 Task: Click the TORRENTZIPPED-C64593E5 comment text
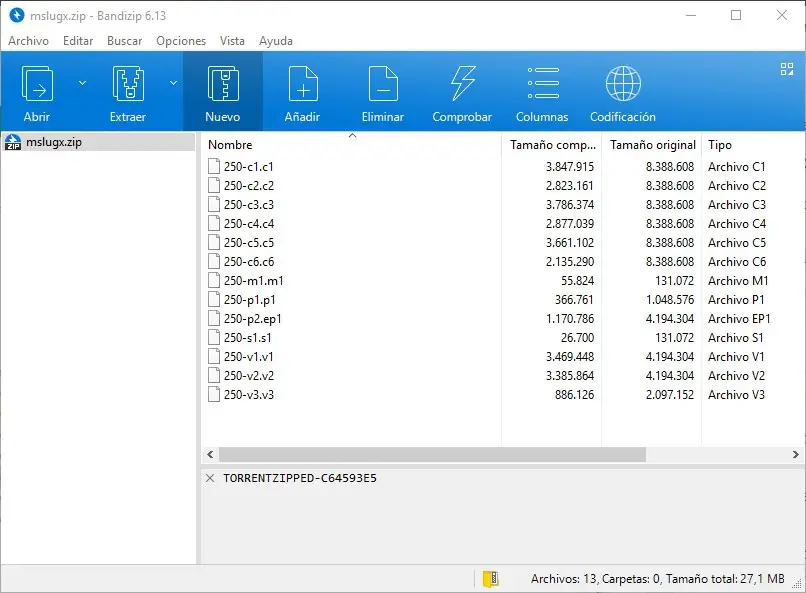coord(300,478)
